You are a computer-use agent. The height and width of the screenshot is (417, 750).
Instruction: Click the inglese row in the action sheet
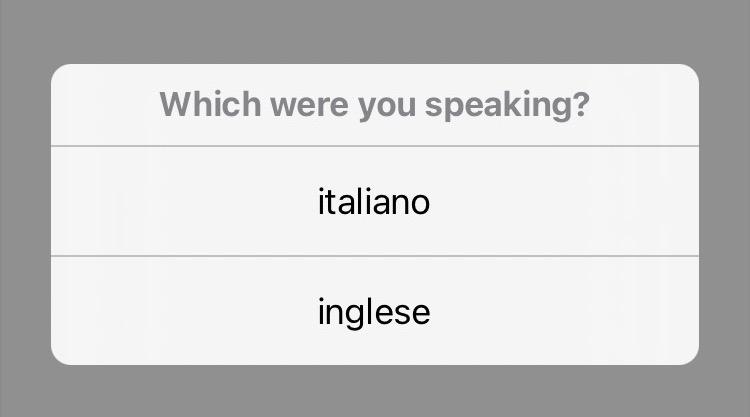tap(374, 311)
